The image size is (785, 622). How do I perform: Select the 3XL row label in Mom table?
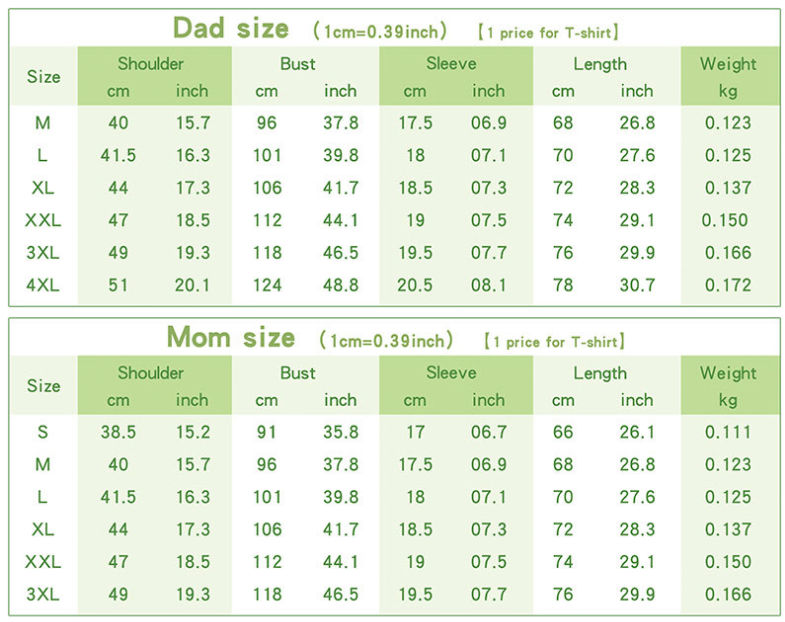point(43,594)
